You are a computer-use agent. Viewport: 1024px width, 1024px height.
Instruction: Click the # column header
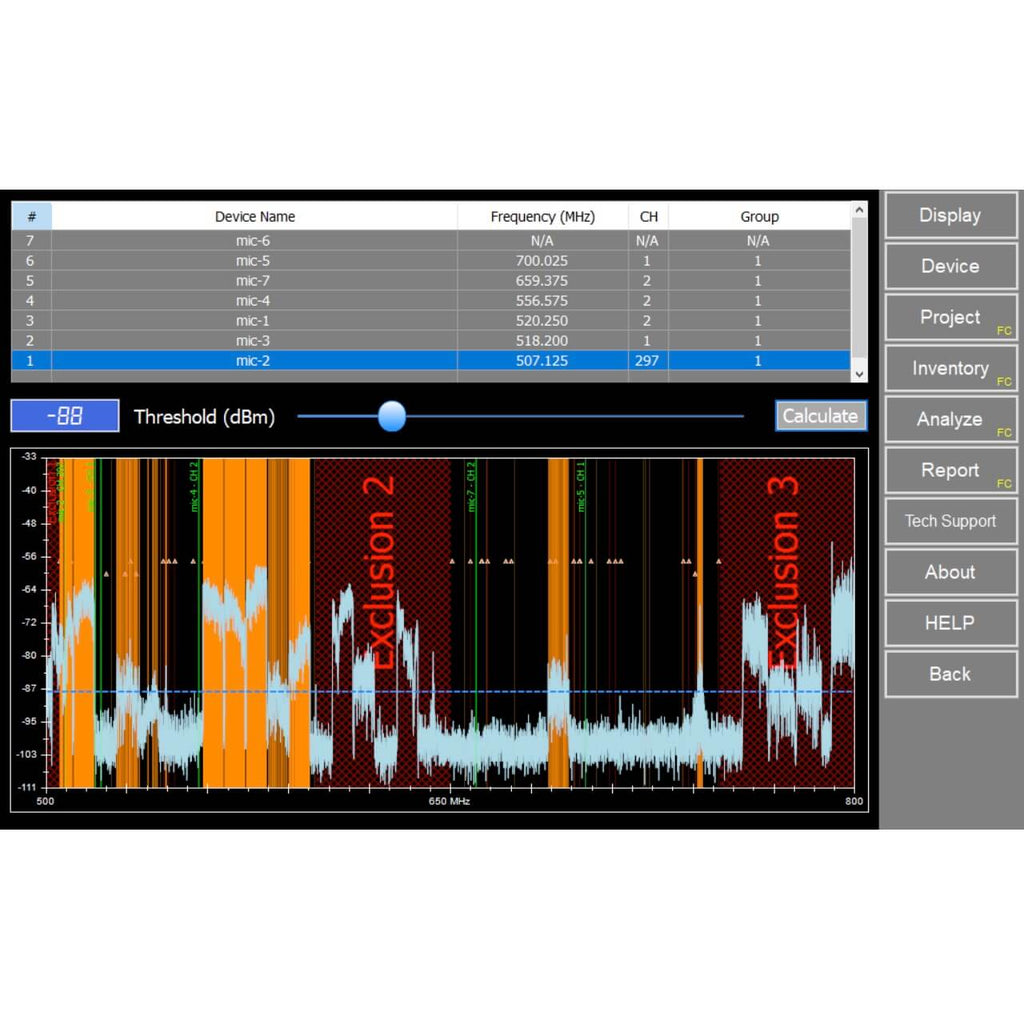[x=31, y=216]
